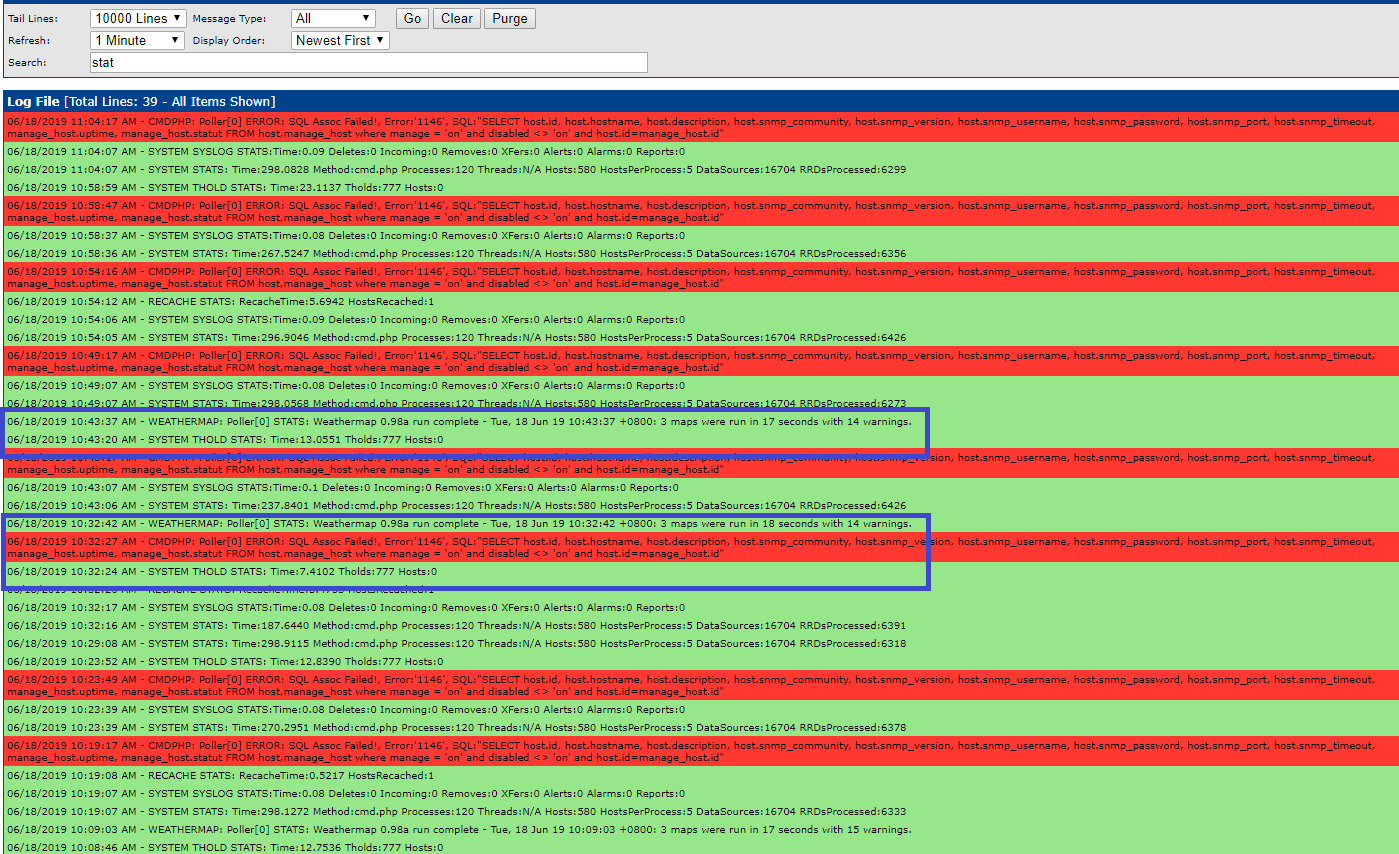
Task: Open the Display Order dropdown showing Newest First
Action: tap(340, 40)
